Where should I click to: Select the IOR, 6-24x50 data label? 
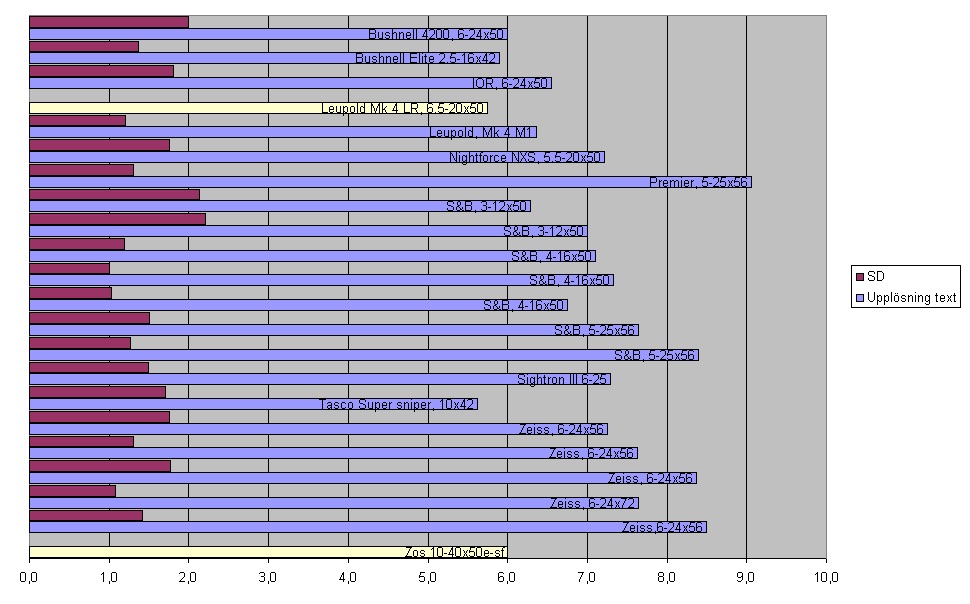511,83
